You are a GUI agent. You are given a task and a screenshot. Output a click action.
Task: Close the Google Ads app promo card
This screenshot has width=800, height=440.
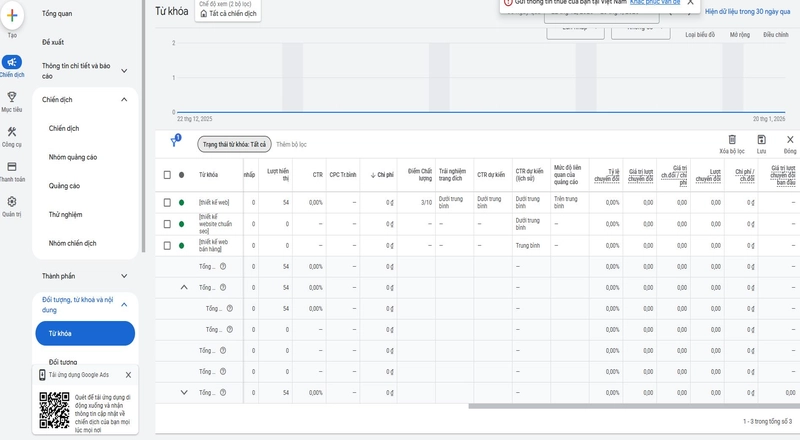click(128, 375)
